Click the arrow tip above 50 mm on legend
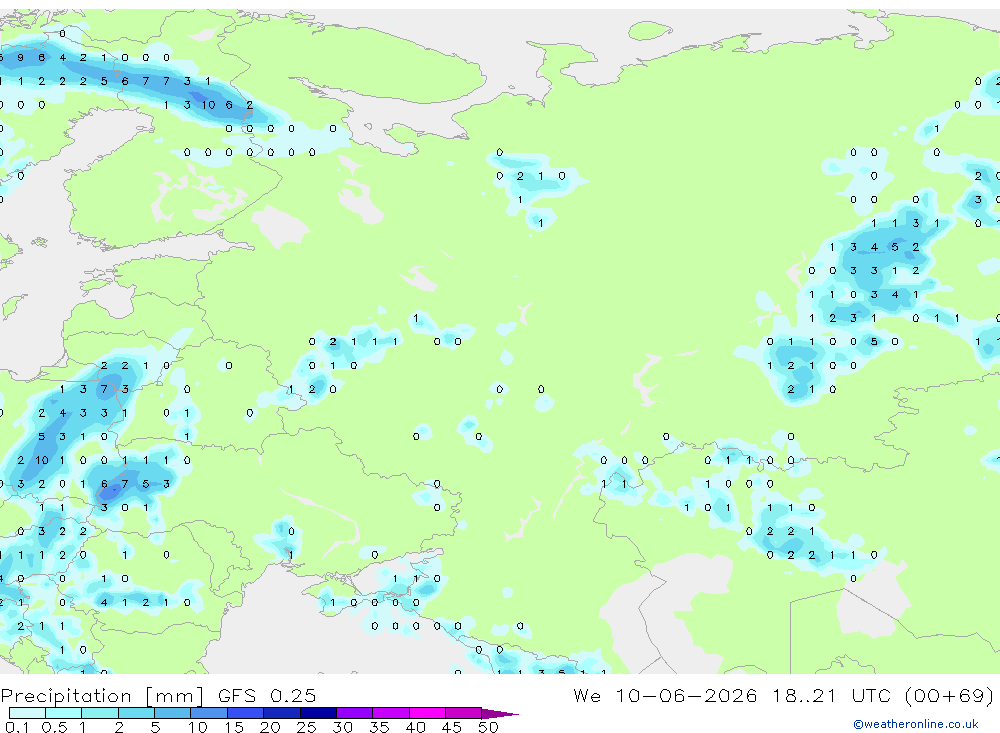The height and width of the screenshot is (733, 1000). point(501,713)
